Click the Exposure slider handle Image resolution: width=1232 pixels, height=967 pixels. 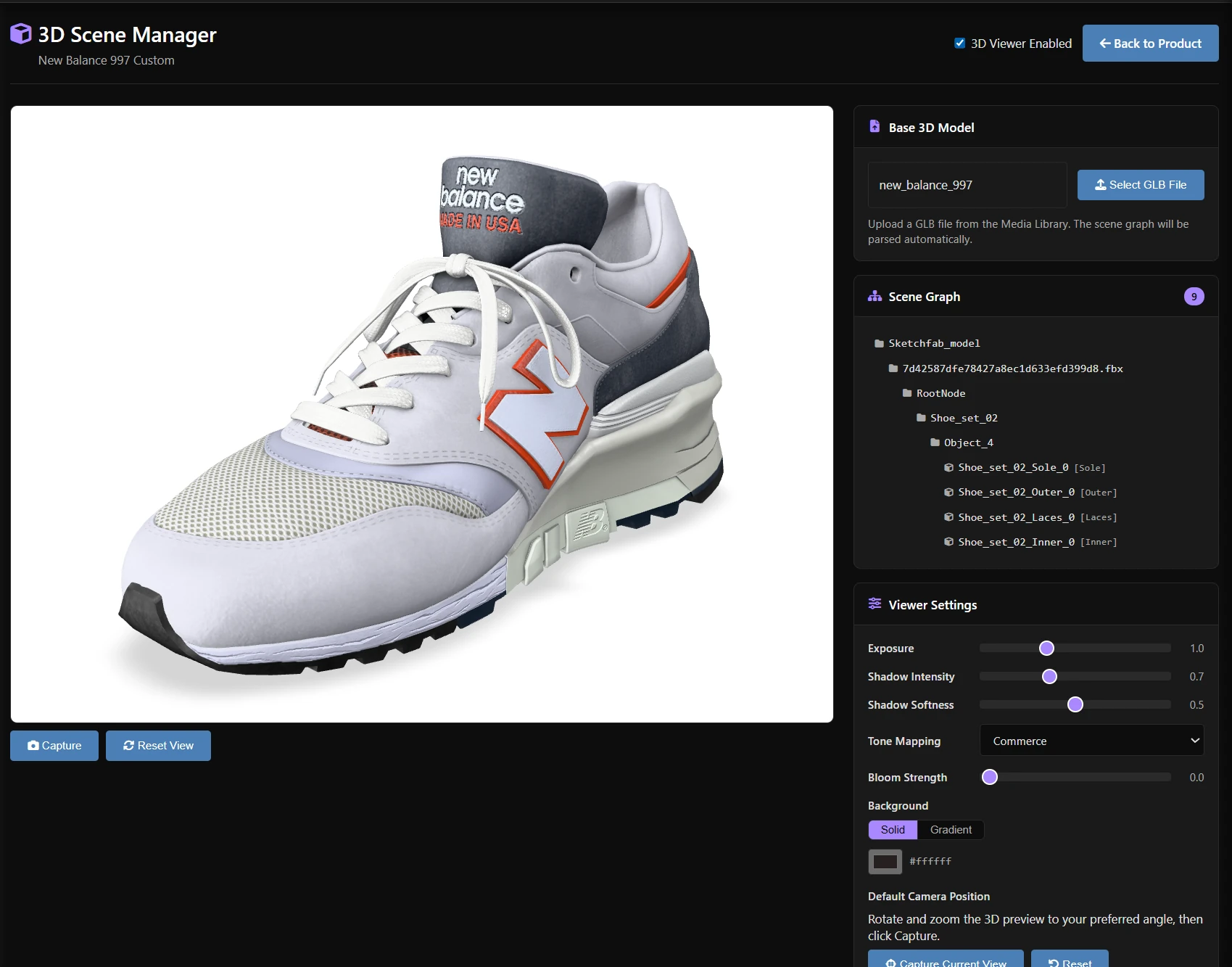point(1046,648)
